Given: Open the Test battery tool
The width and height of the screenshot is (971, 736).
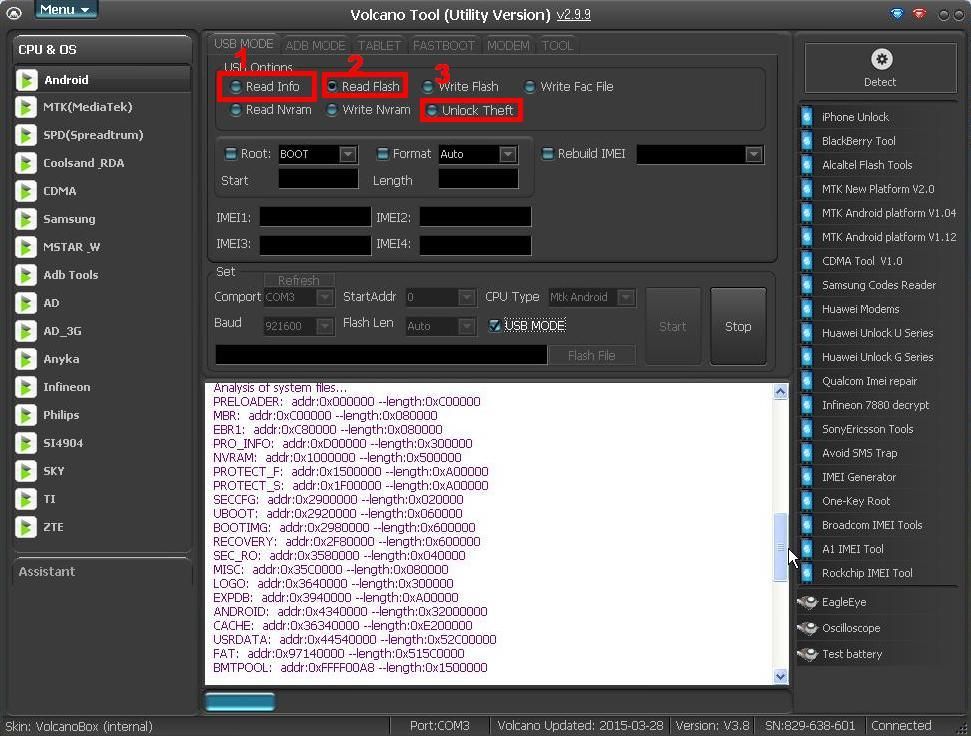Looking at the screenshot, I should coord(851,654).
